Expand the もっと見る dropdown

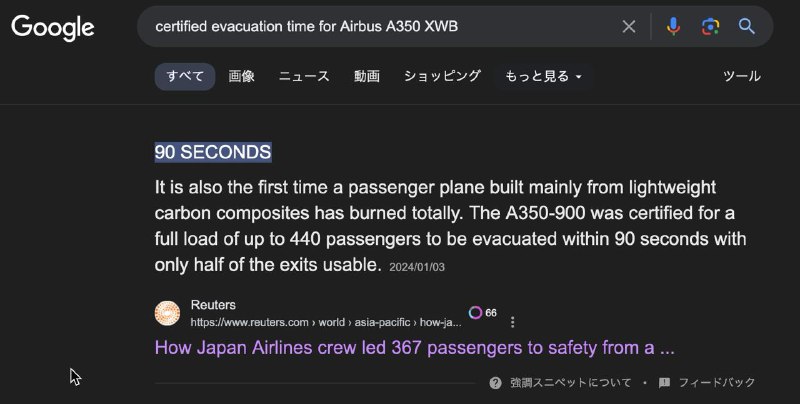click(x=543, y=77)
